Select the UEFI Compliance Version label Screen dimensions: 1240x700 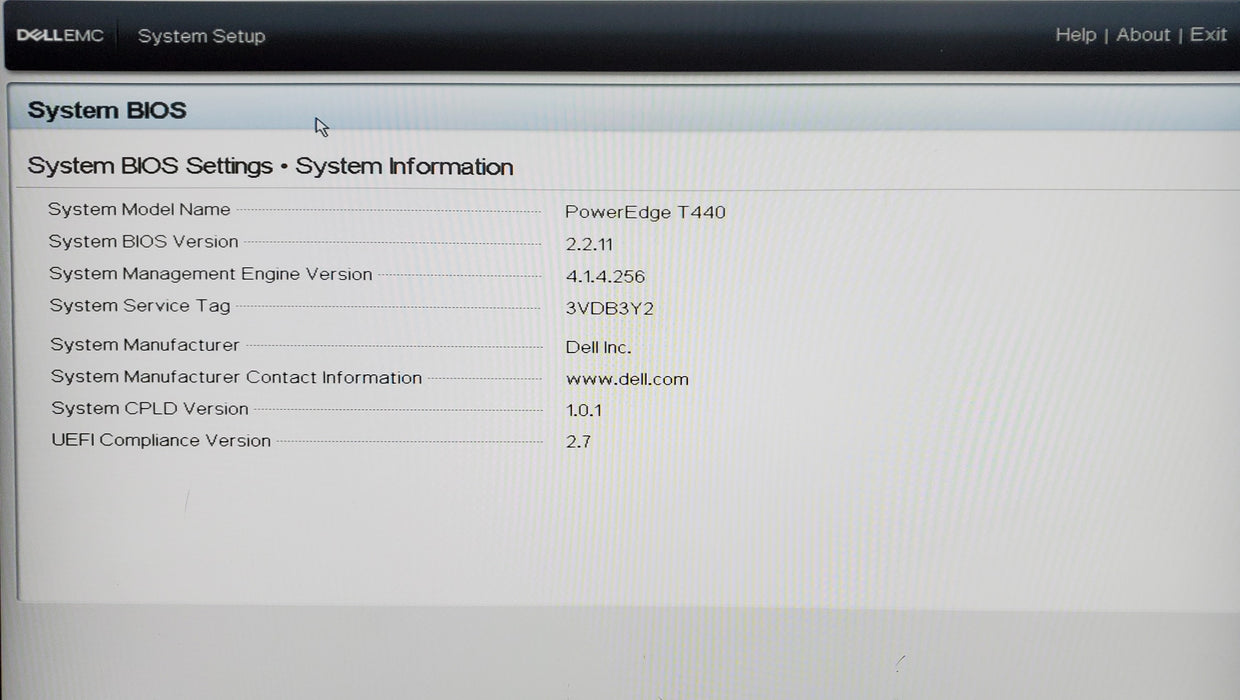pyautogui.click(x=161, y=441)
